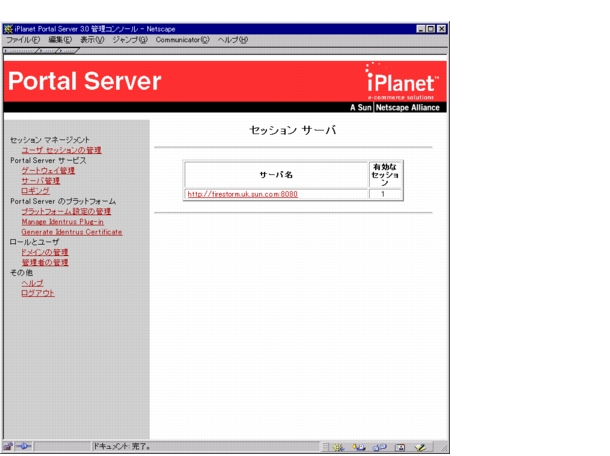Screen dimensions: 610x456
Task: Open the ファイル(F) menu
Action: tap(23, 40)
